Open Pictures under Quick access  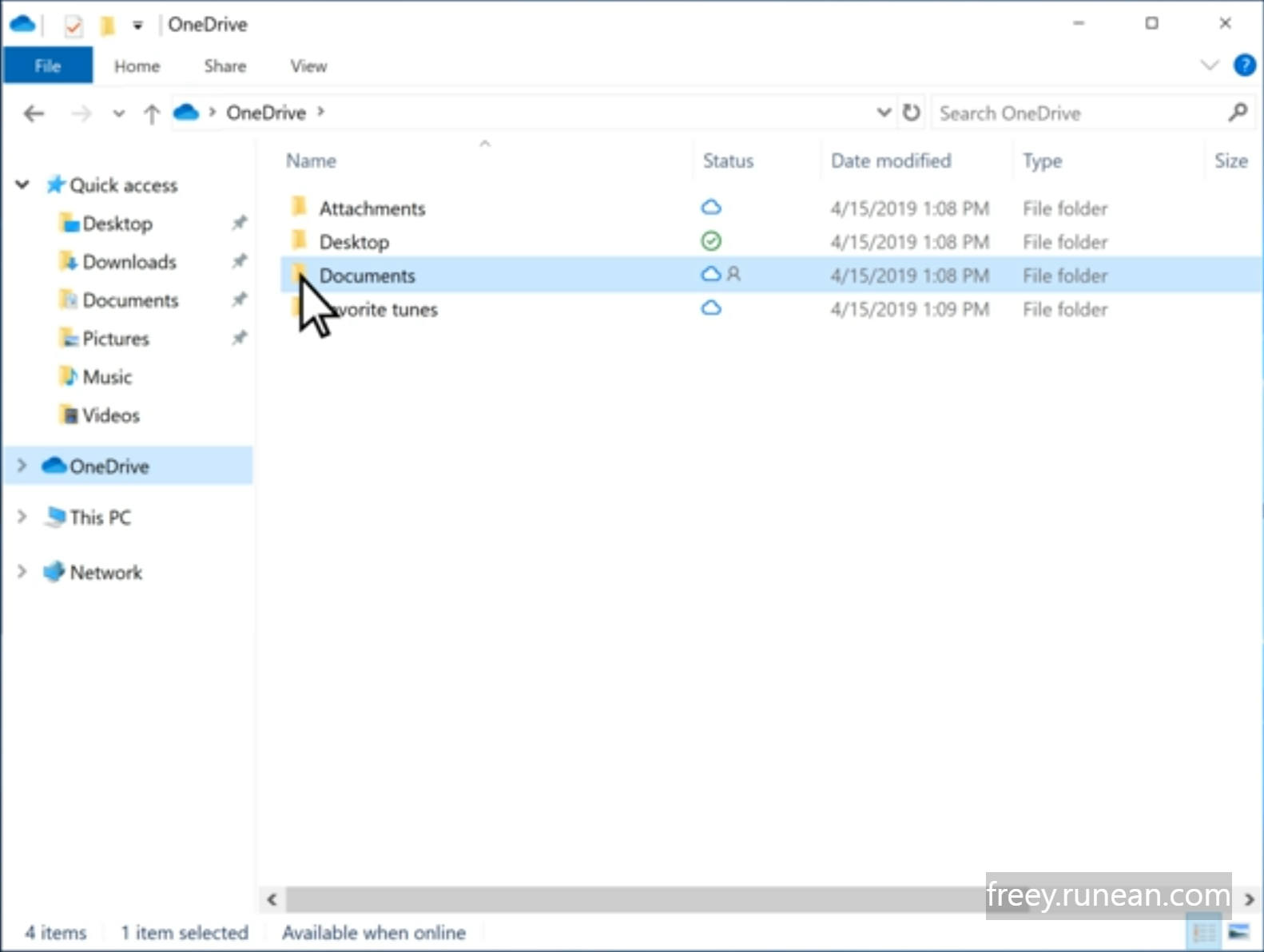(x=116, y=339)
